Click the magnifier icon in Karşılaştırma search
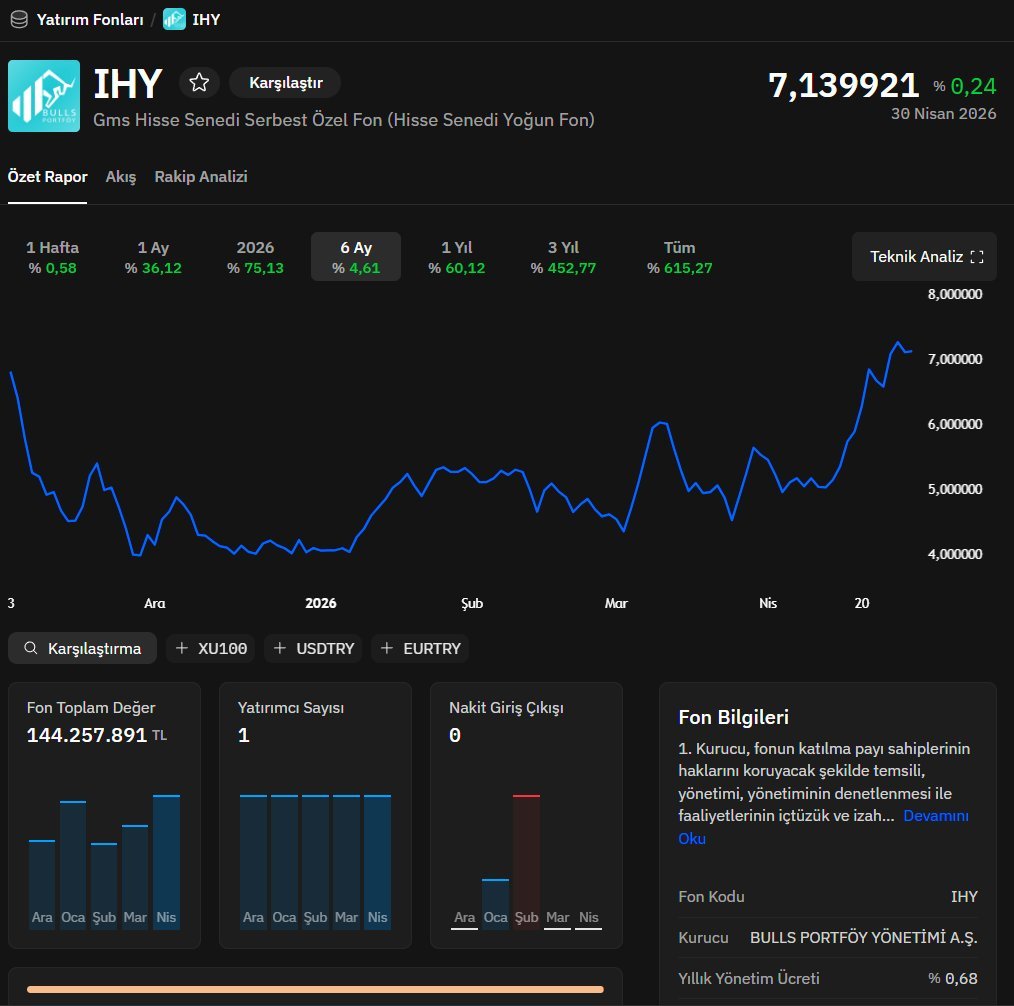The image size is (1014, 1006). click(30, 648)
